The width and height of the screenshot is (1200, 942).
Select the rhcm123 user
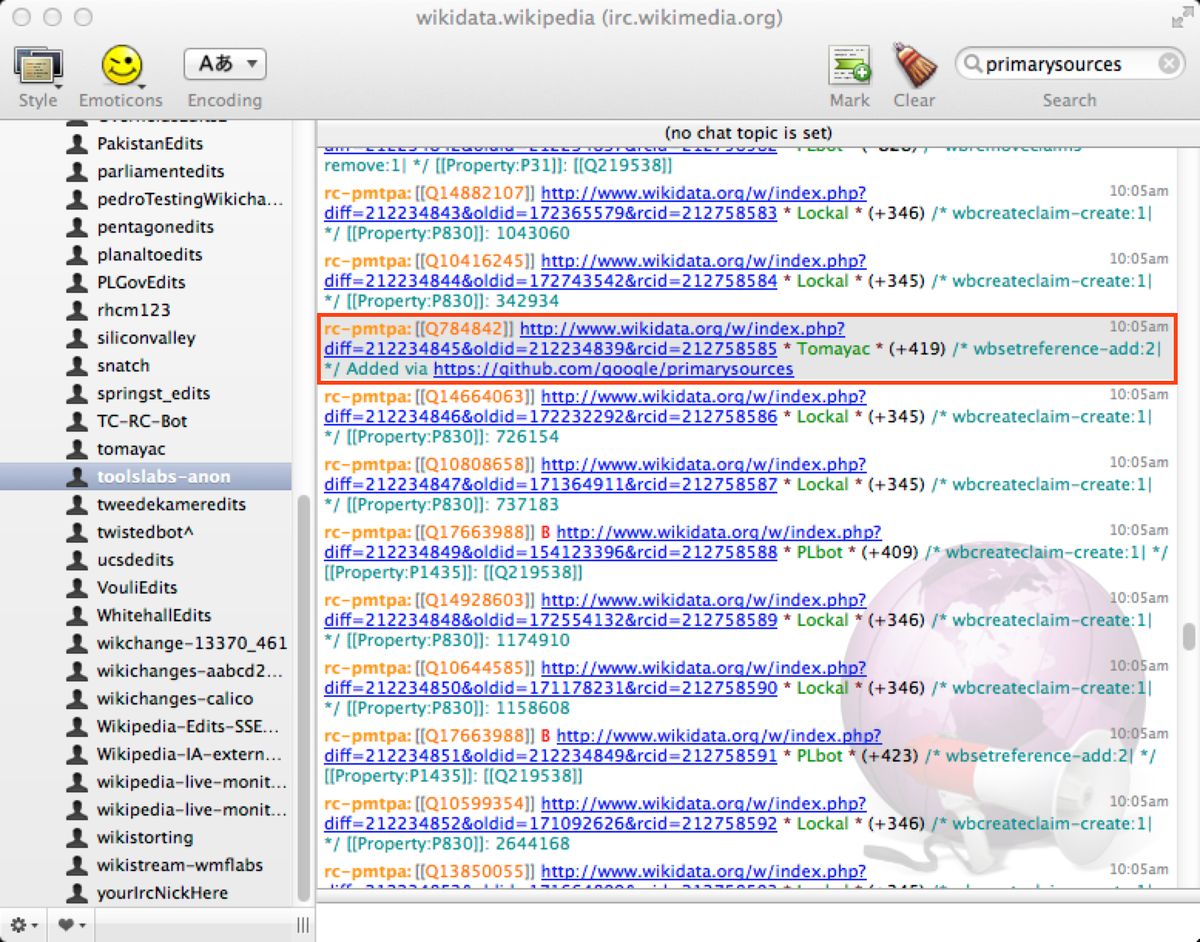tap(134, 310)
